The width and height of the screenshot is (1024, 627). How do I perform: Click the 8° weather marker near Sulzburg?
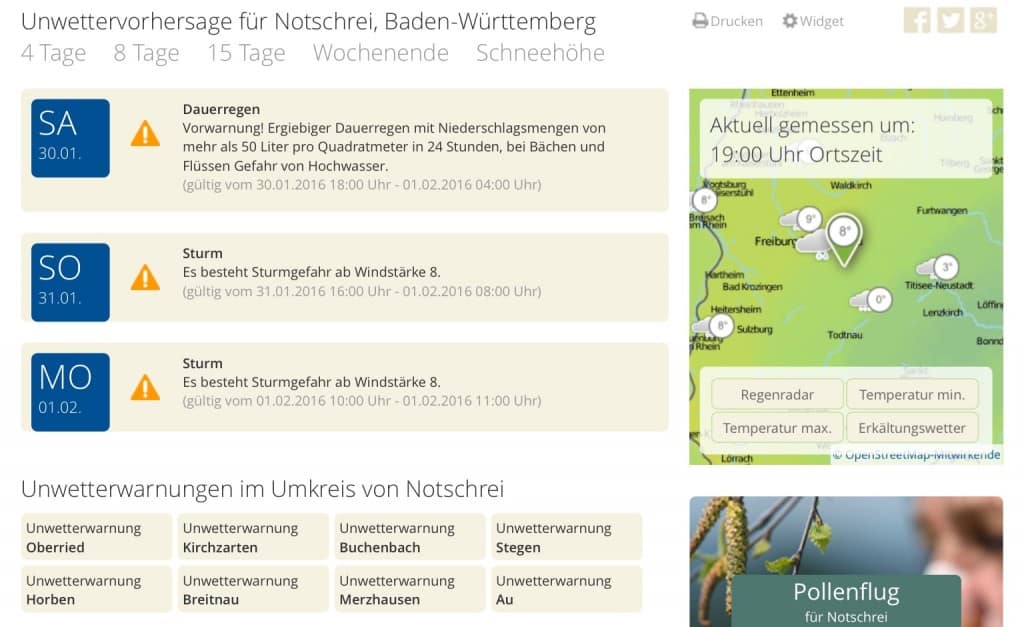click(722, 325)
